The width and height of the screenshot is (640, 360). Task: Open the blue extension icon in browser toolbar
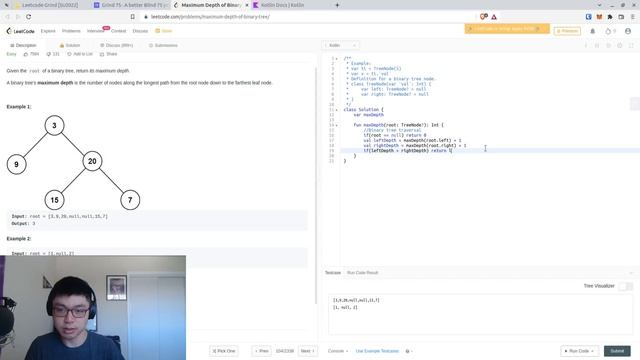tap(589, 17)
